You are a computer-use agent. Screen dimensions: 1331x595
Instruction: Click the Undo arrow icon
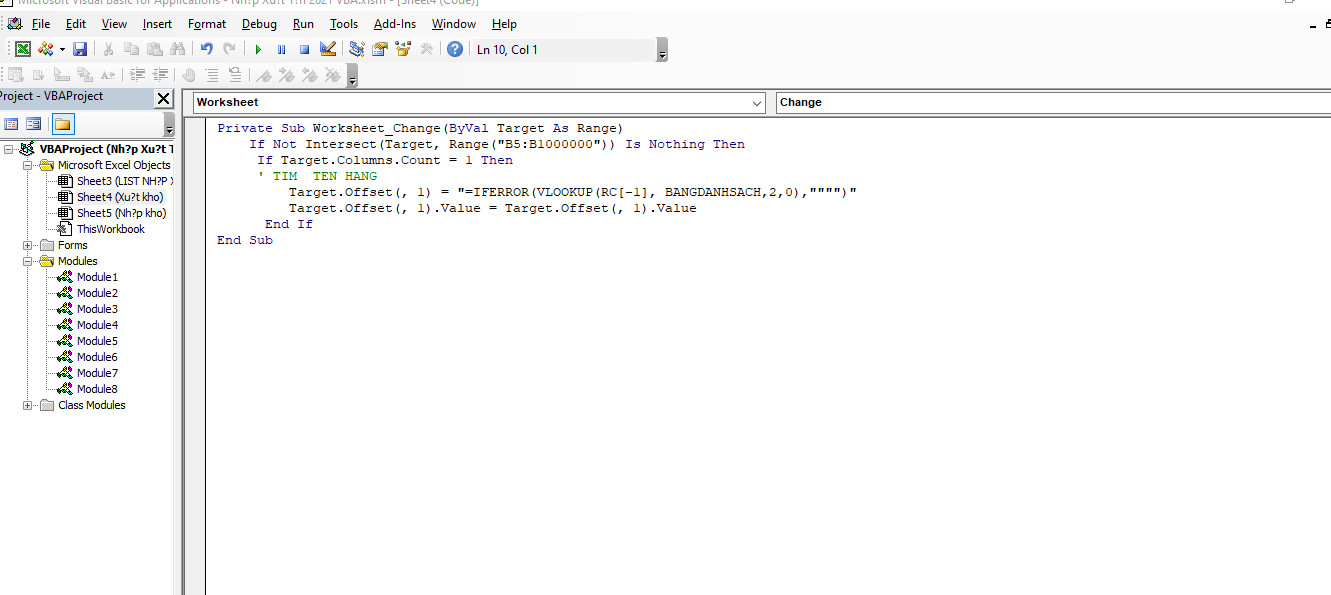click(x=206, y=49)
